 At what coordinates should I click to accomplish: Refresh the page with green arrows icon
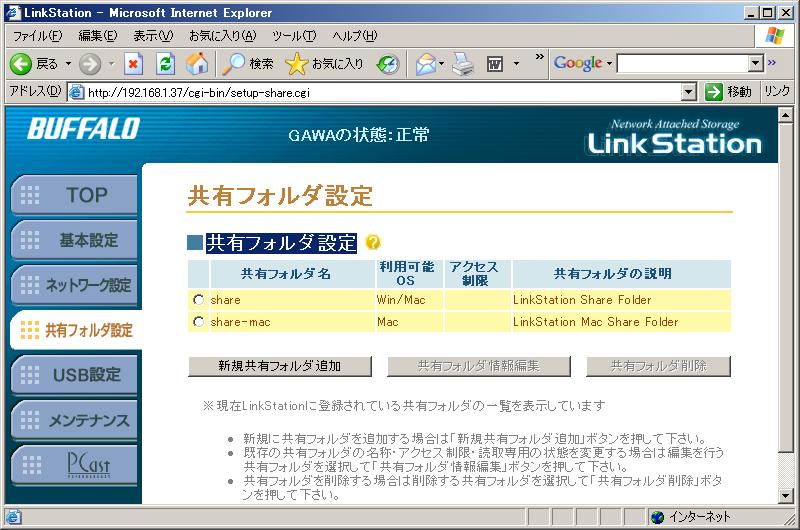pos(165,64)
